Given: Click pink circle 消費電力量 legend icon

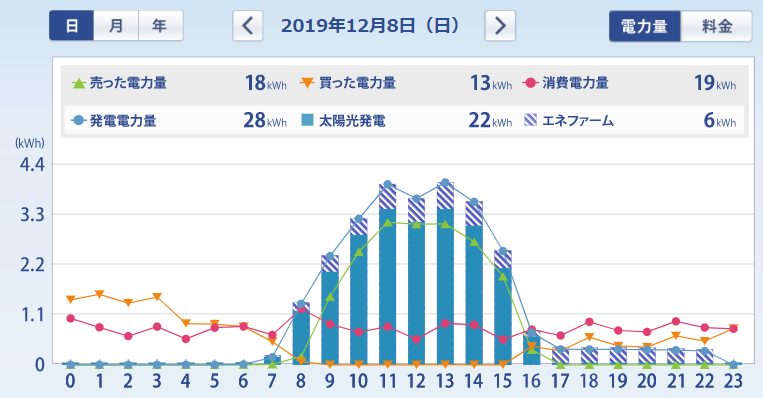Looking at the screenshot, I should (530, 83).
